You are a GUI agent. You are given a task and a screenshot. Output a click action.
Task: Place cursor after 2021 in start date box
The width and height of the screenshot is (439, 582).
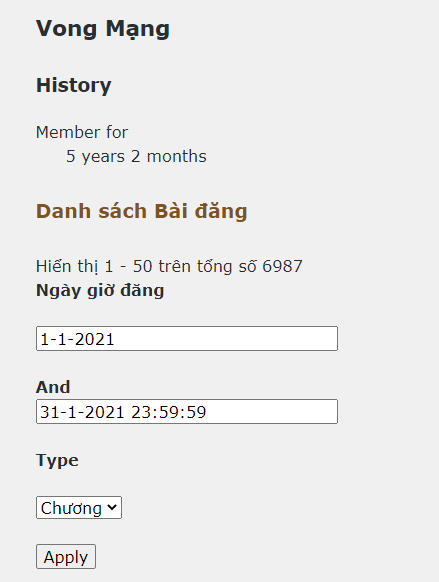click(115, 339)
